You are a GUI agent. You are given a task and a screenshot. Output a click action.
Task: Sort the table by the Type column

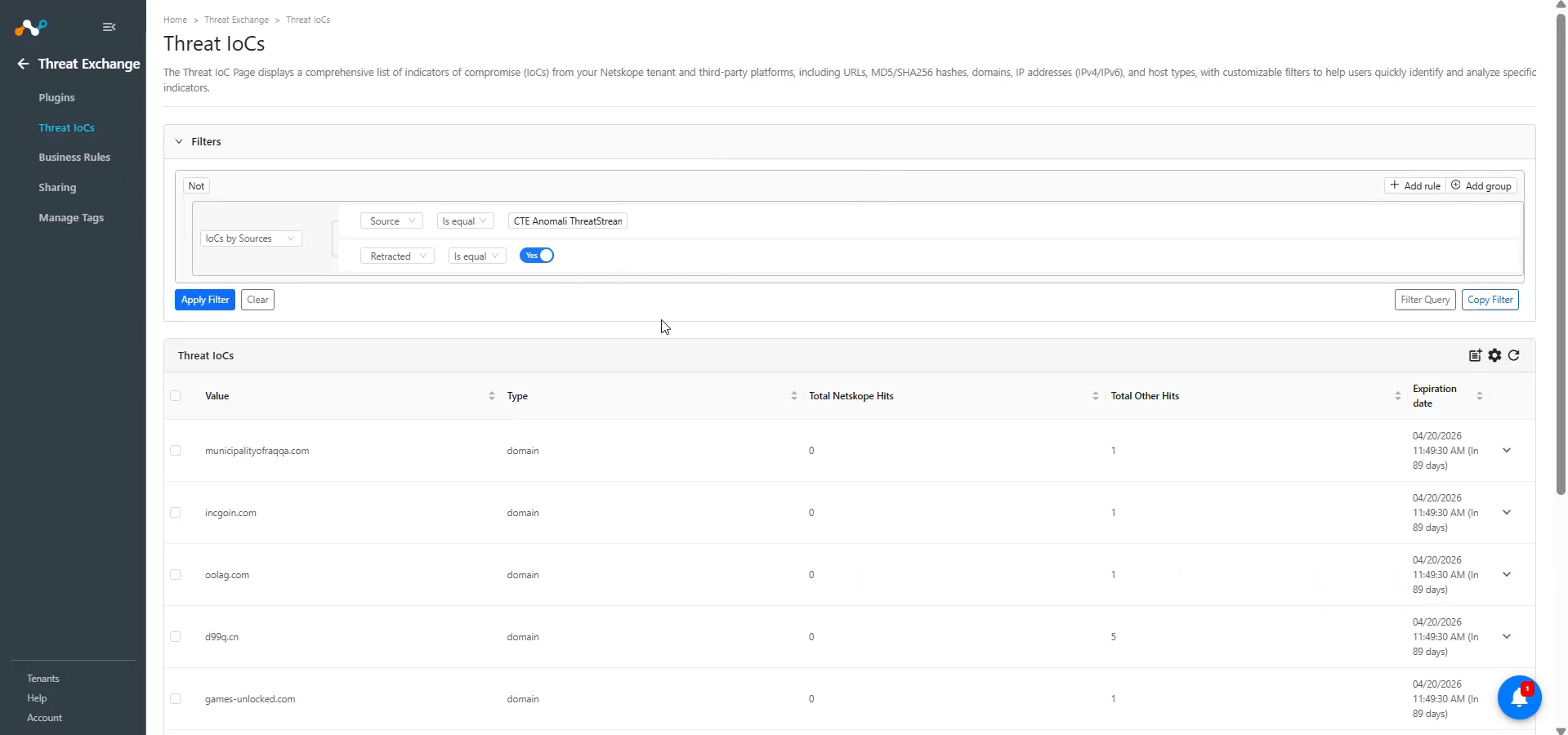click(x=793, y=396)
